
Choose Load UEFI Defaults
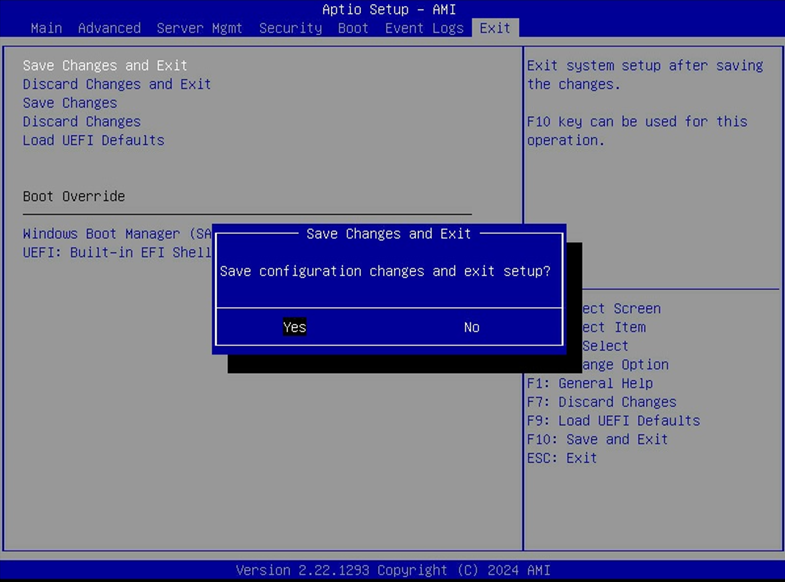click(x=93, y=140)
